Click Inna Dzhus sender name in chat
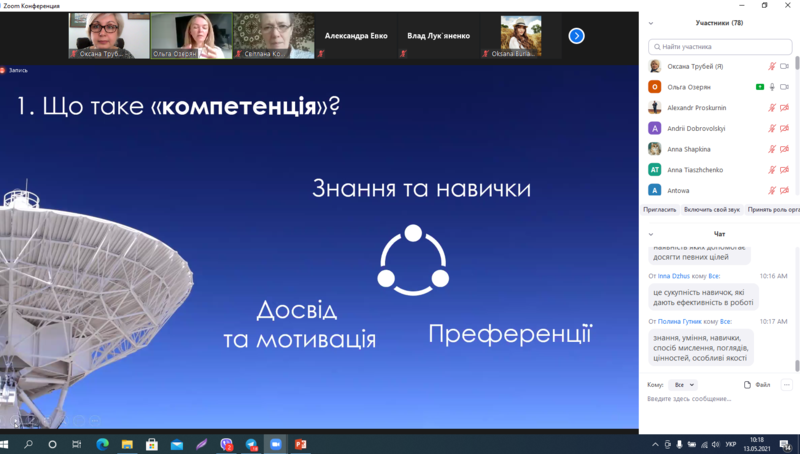 (673, 276)
